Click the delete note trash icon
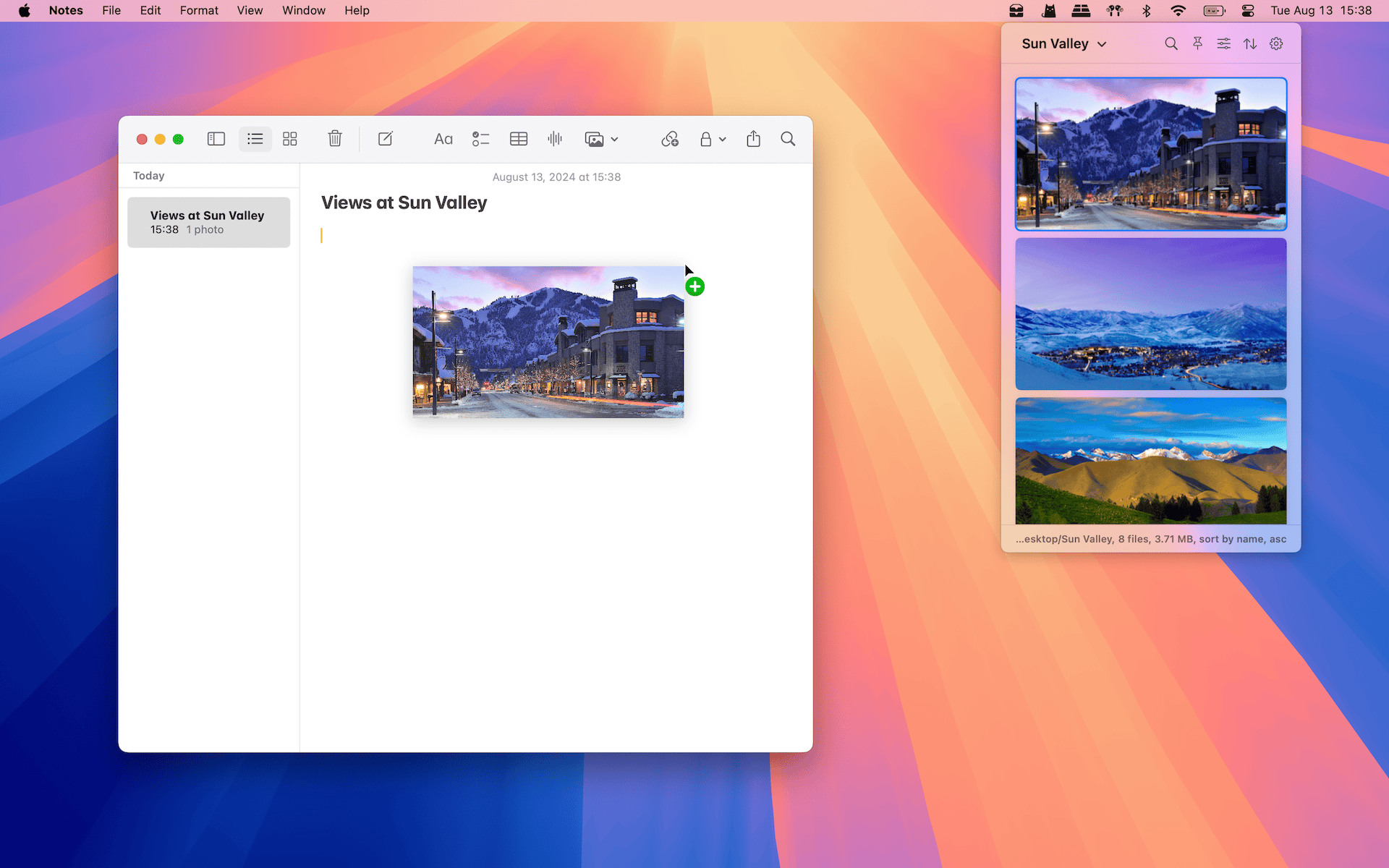 tap(335, 138)
